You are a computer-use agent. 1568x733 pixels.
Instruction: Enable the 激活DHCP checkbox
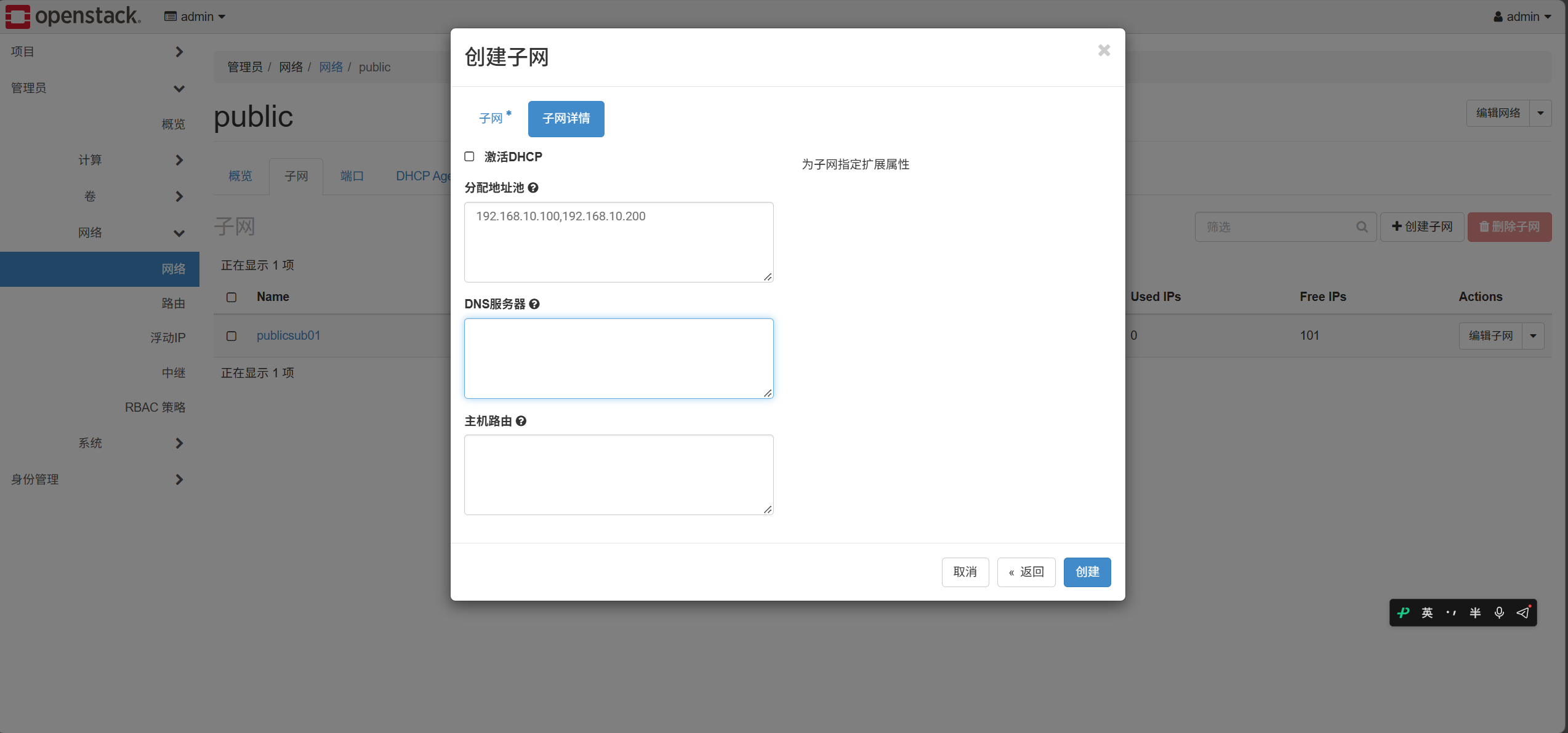tap(469, 156)
